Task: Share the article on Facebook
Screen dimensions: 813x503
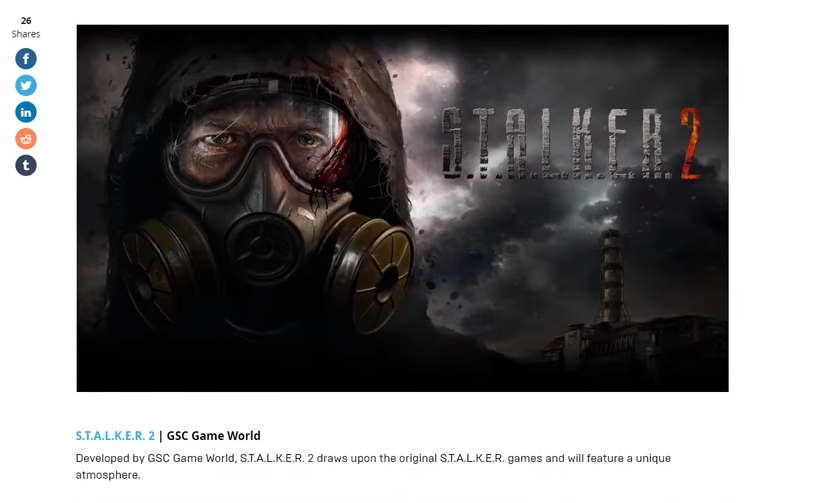Action: click(x=26, y=59)
